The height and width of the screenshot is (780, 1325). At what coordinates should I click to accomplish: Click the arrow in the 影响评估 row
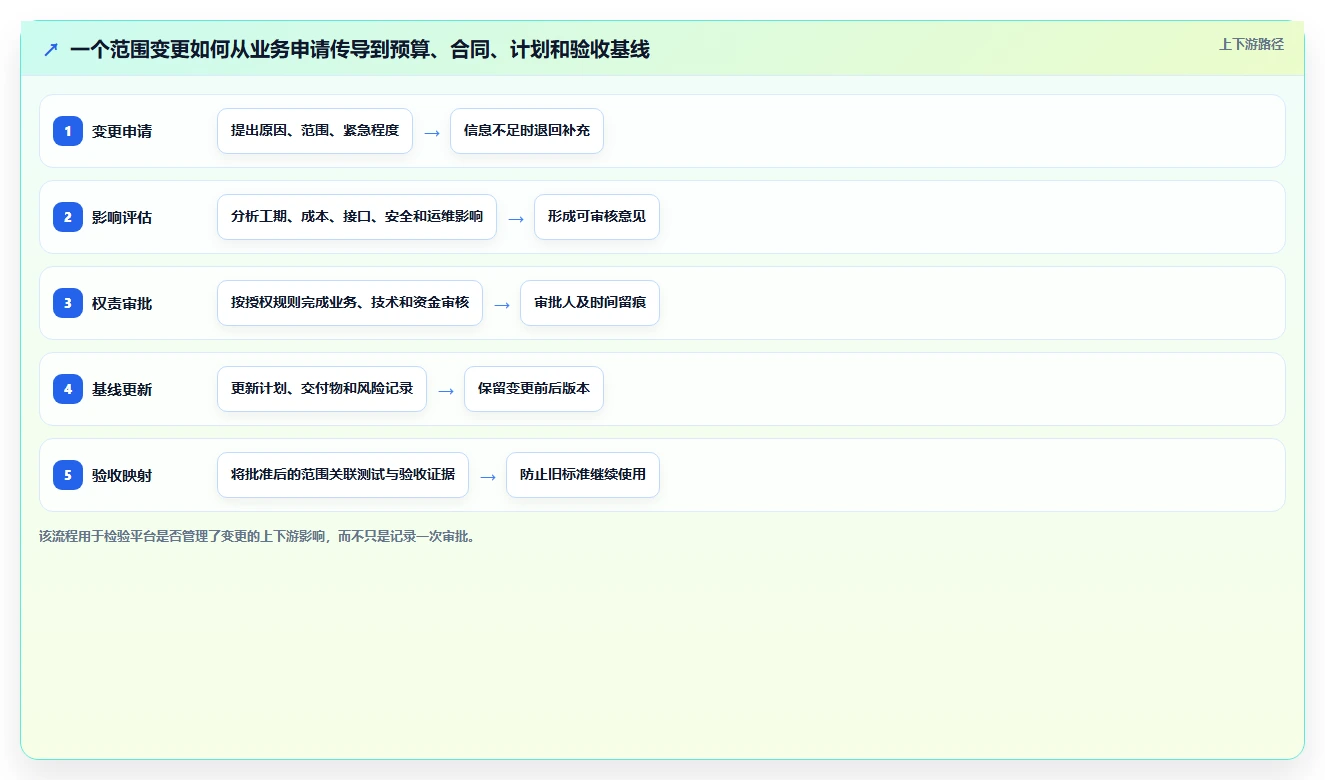[x=516, y=218]
